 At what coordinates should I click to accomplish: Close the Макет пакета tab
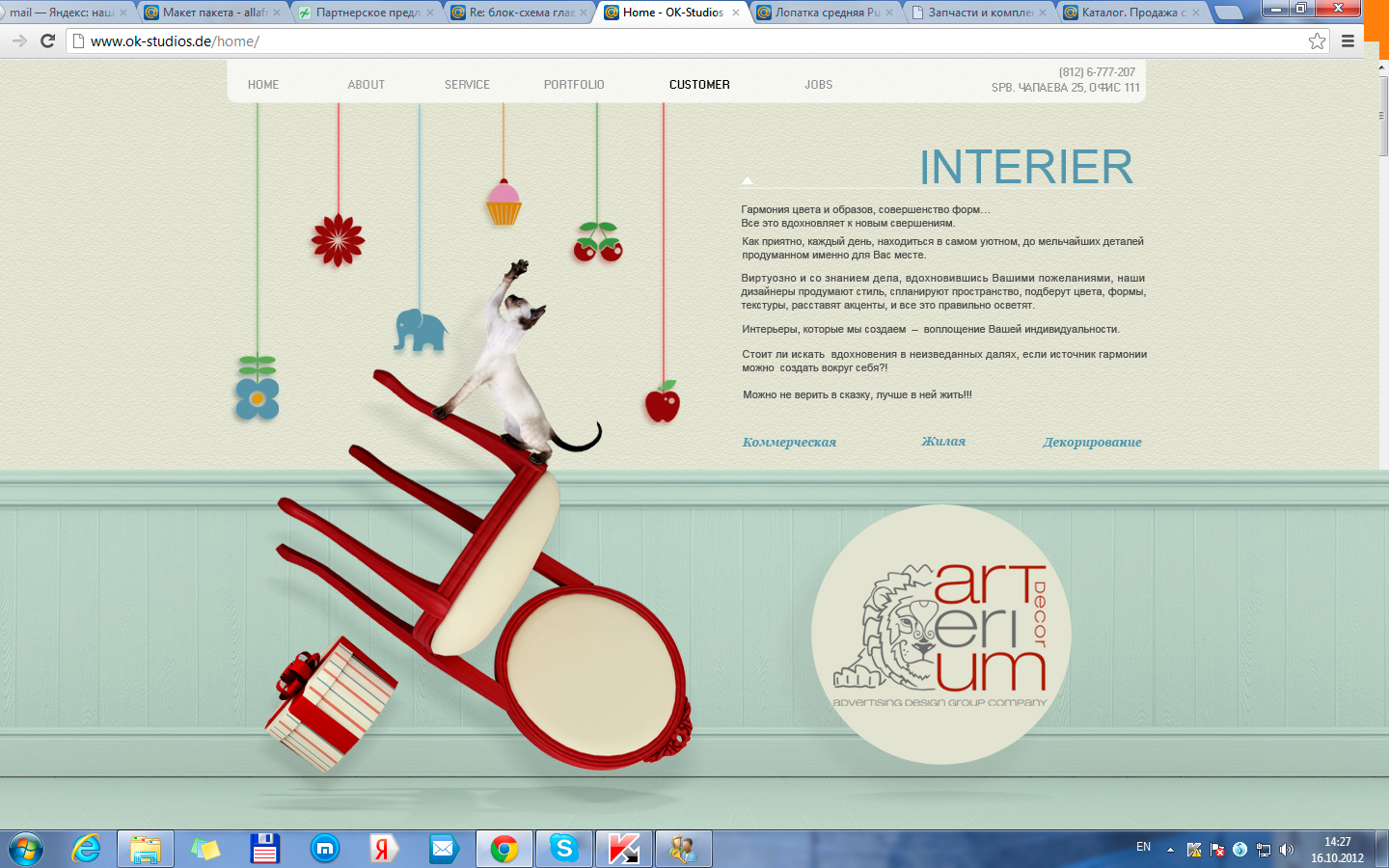277,13
